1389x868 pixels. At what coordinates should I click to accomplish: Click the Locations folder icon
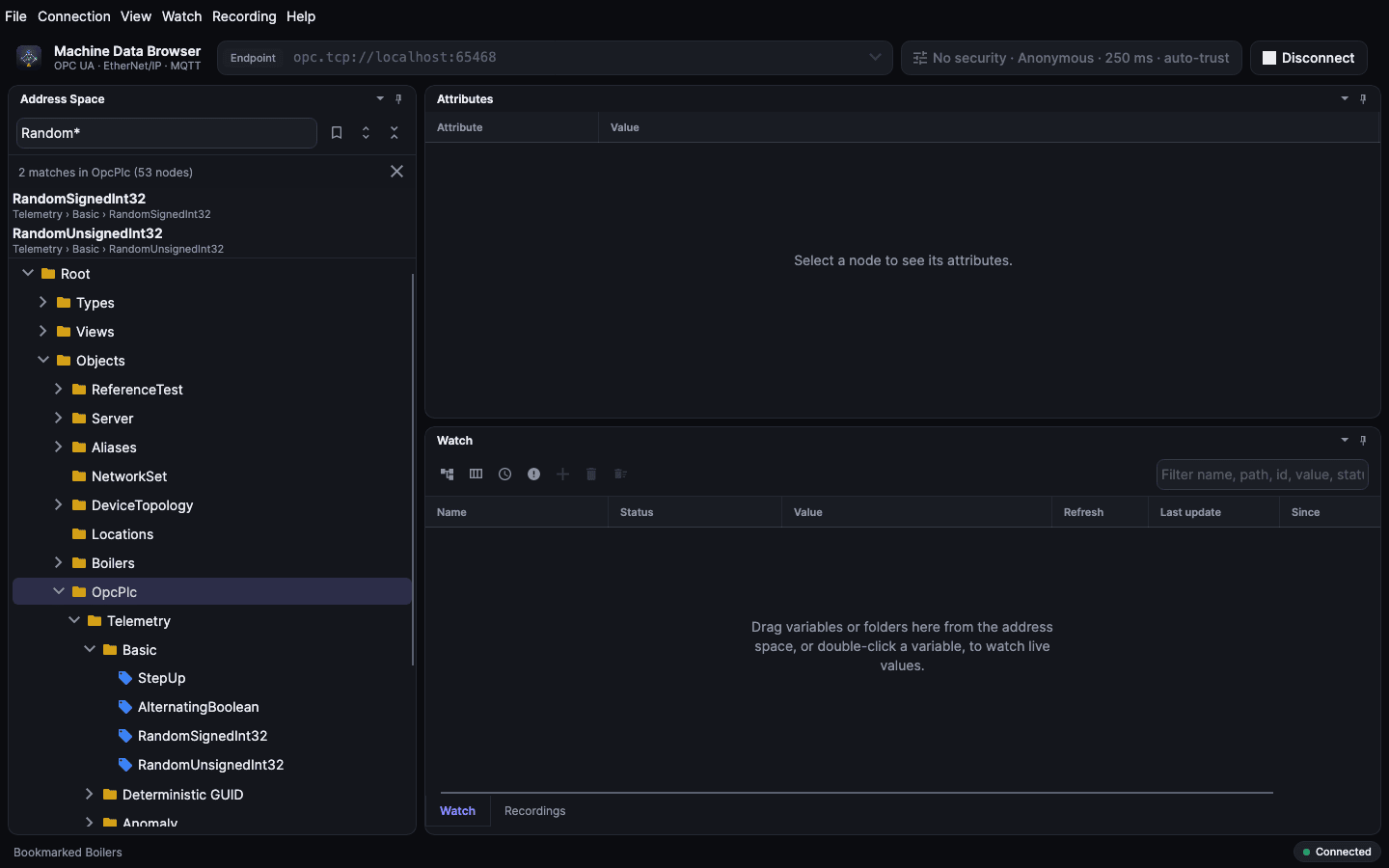pyautogui.click(x=79, y=534)
